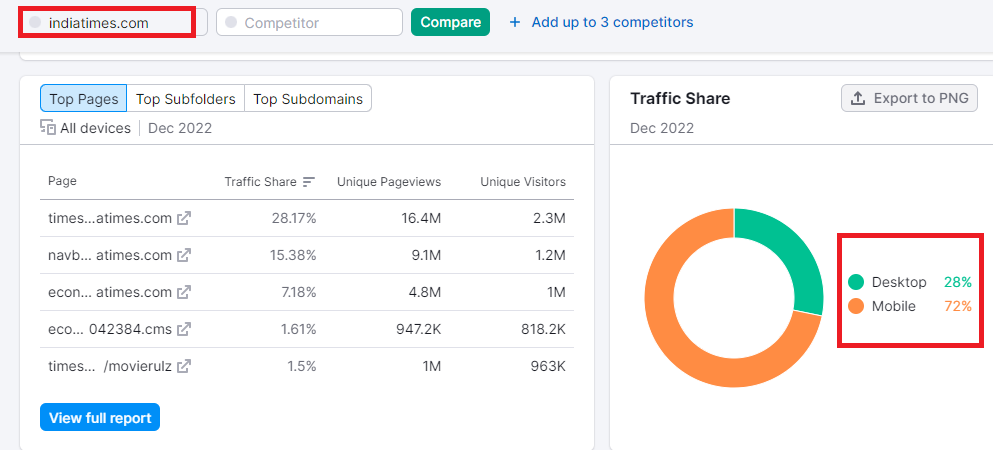Open external link icon for 042384.cms row
Viewport: 993px width, 450px height.
point(184,329)
